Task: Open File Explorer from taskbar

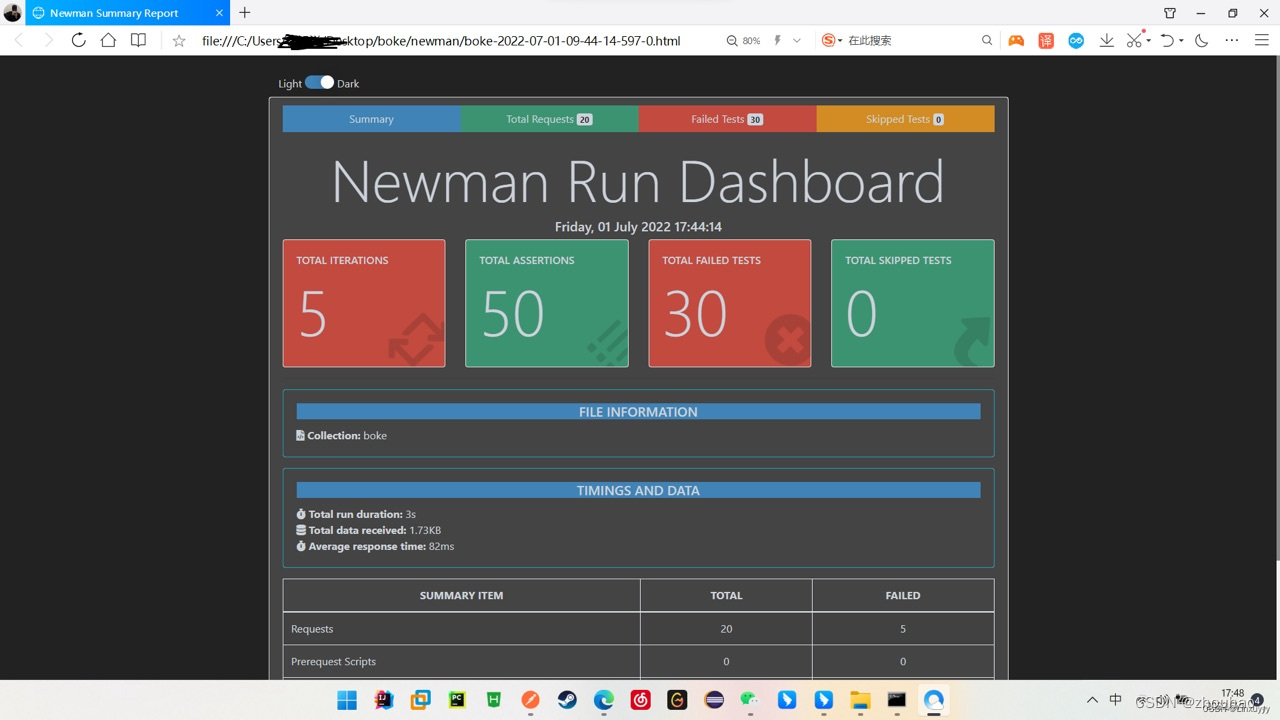Action: click(860, 700)
